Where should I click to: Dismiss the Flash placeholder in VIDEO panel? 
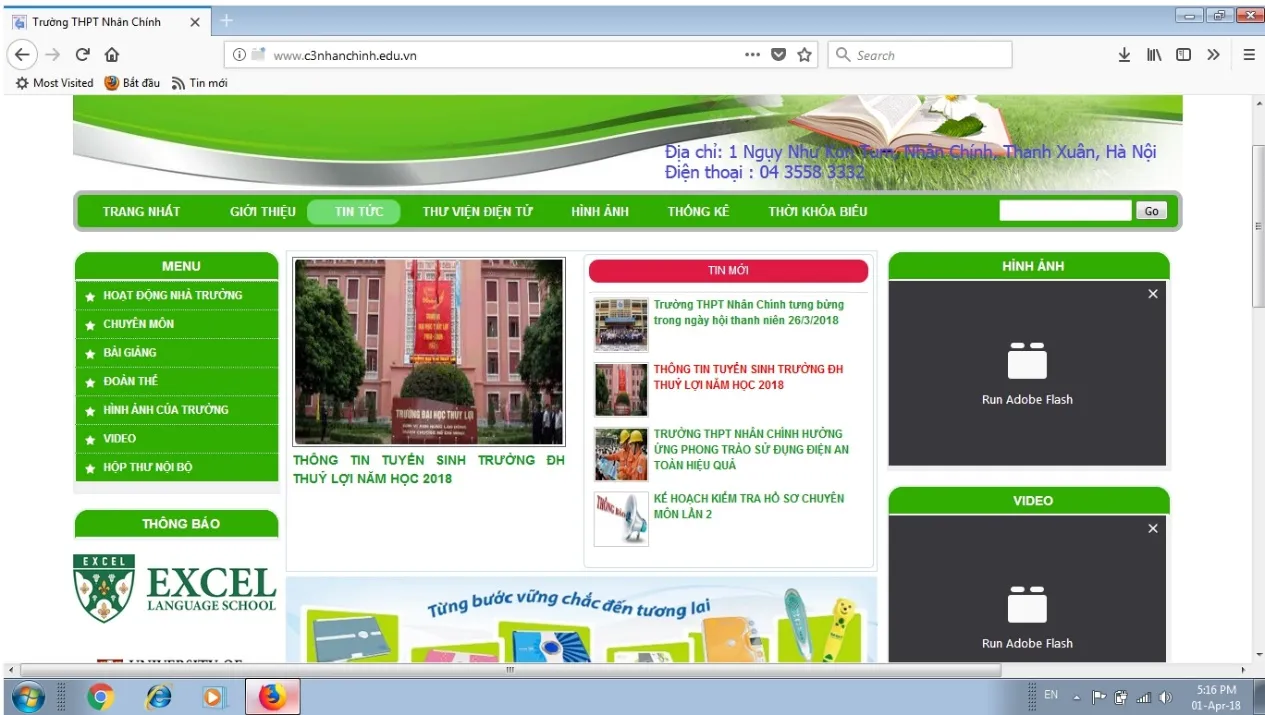point(1153,528)
